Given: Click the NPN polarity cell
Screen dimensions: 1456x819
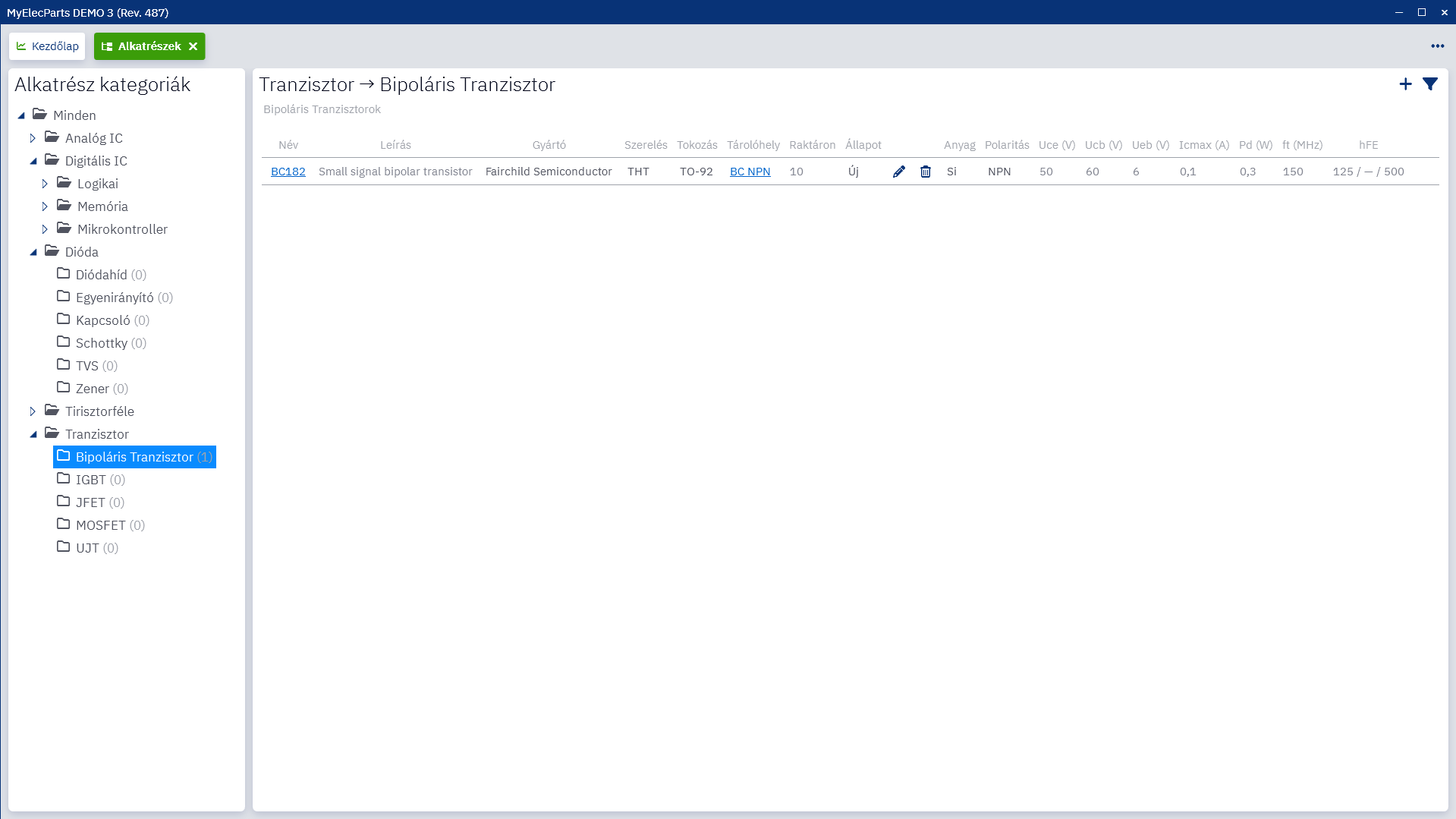Looking at the screenshot, I should click(x=999, y=172).
